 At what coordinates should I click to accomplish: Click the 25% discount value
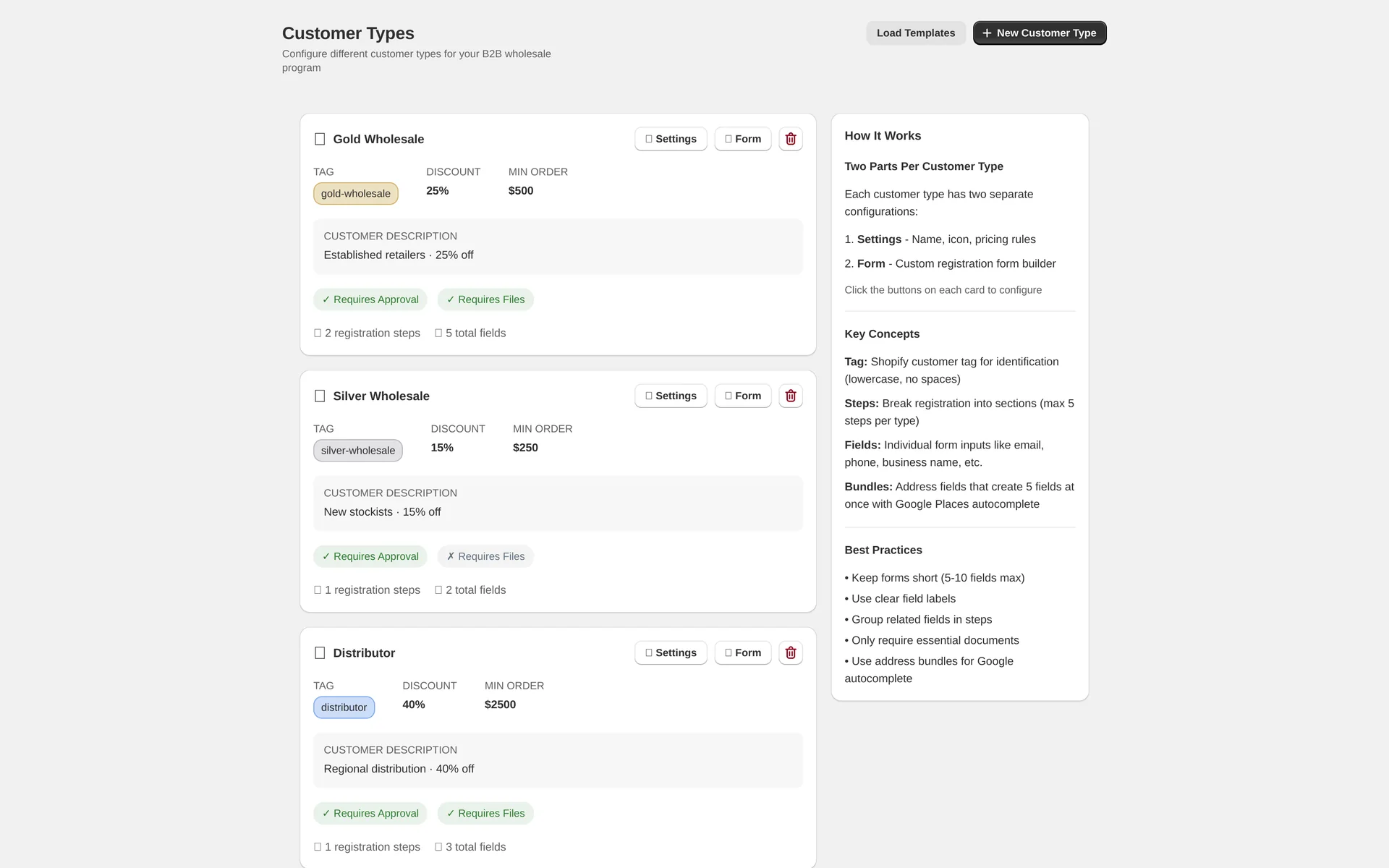[437, 190]
